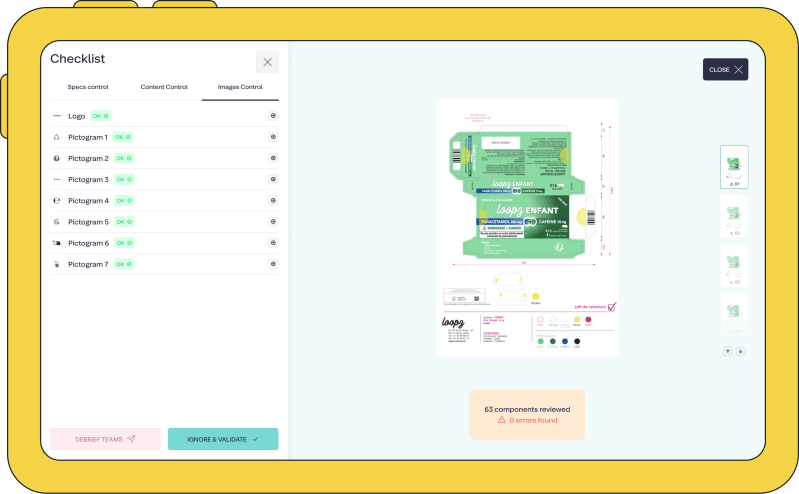Screen dimensions: 799x494
Task: Click the OK badge next to Pictogram 4
Action: pos(124,201)
